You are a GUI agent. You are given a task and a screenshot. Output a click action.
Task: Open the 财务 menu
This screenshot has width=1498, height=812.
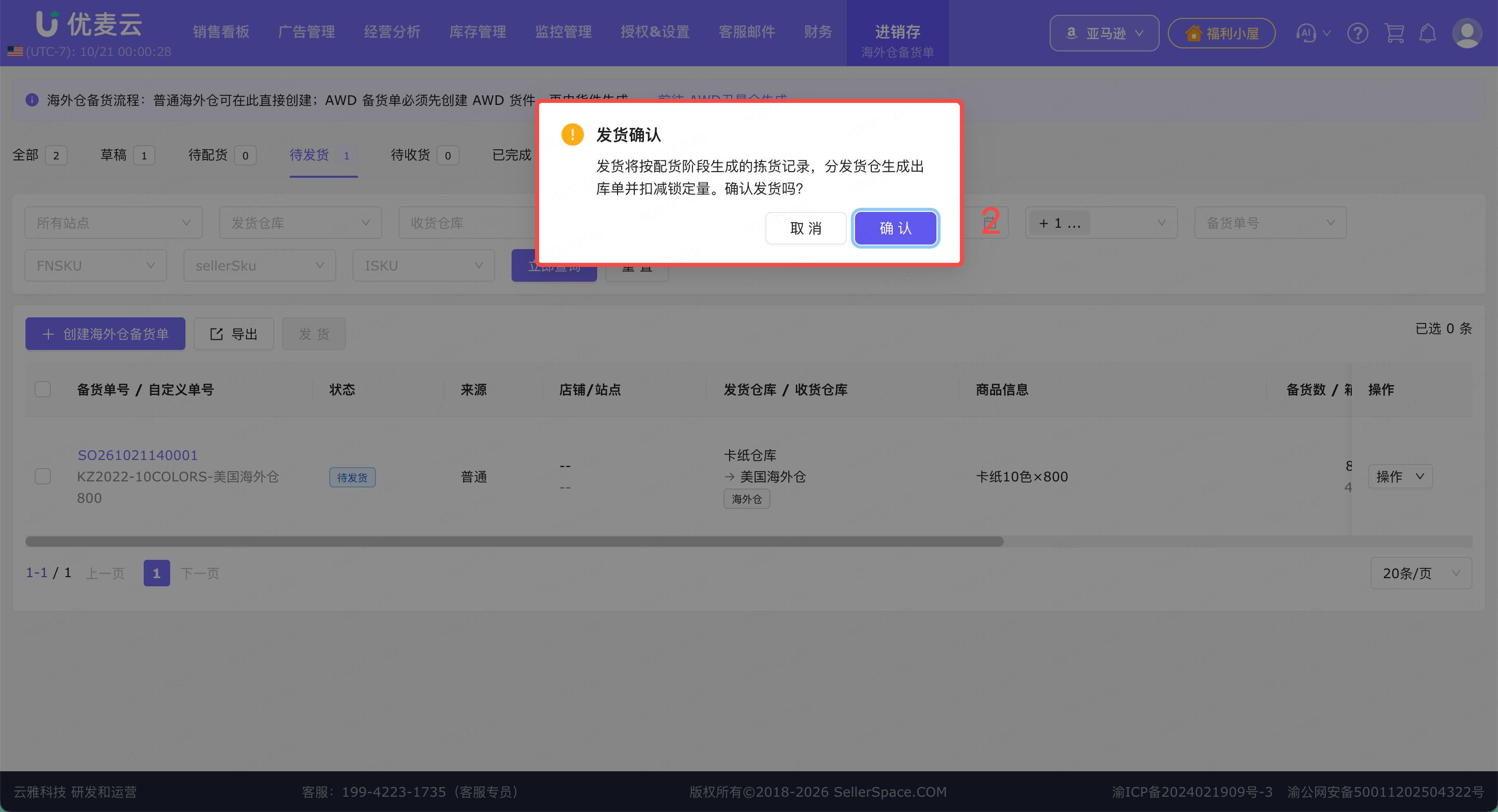pos(818,32)
